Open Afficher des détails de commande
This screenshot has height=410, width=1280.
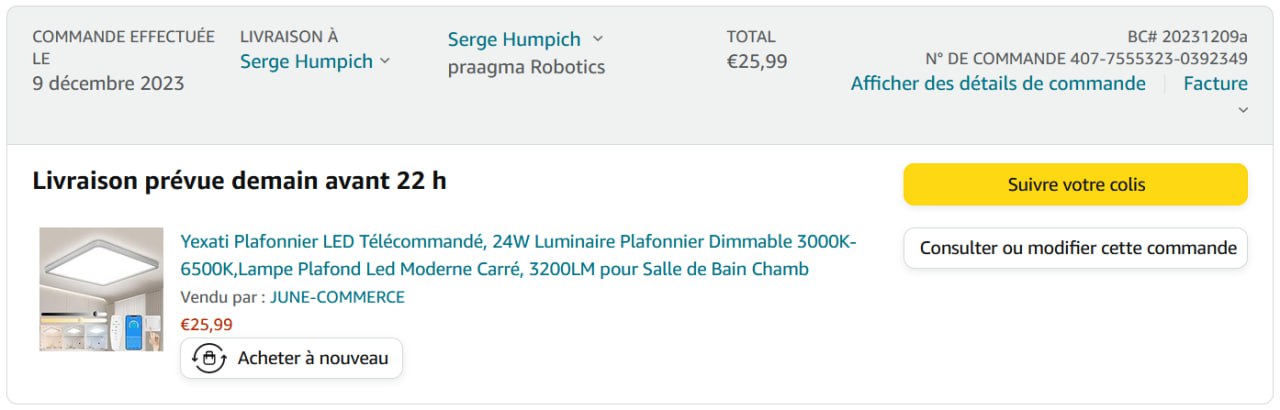[x=998, y=83]
